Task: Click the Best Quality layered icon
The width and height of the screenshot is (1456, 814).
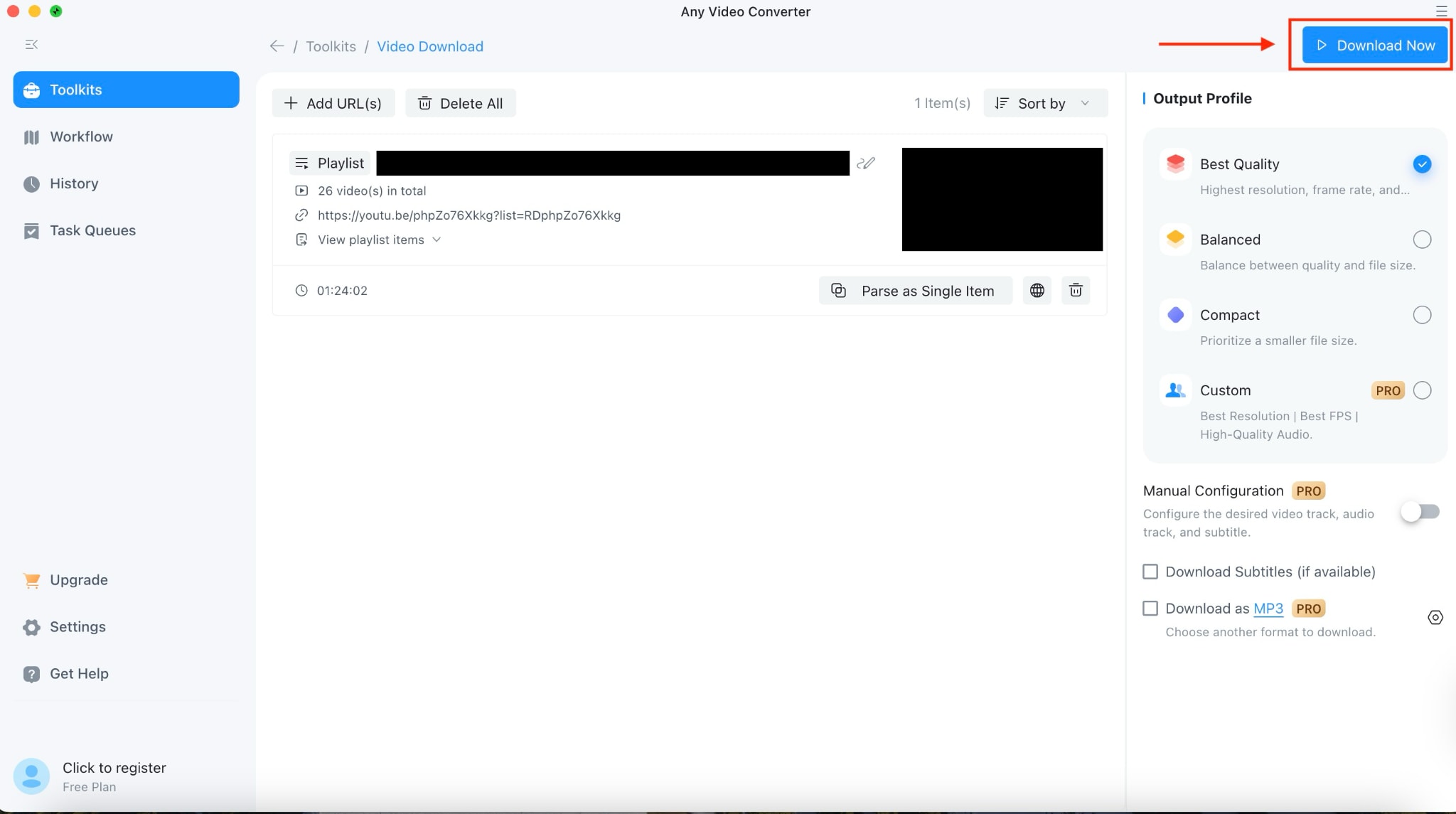Action: [x=1176, y=164]
